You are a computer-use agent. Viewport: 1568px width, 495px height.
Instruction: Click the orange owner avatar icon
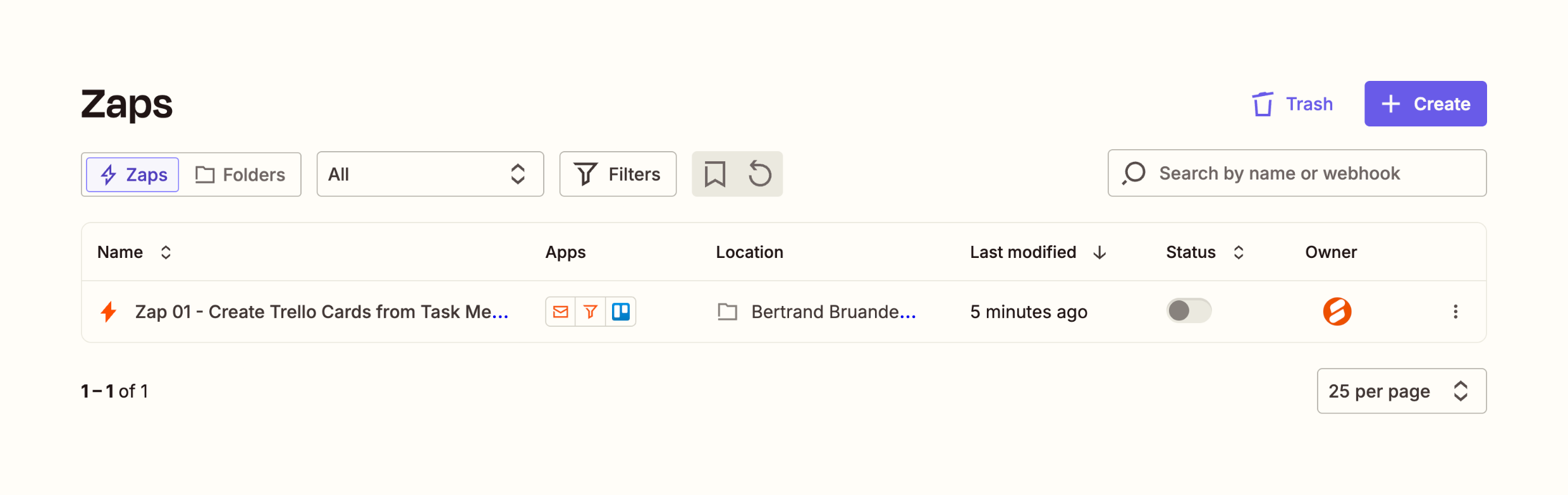(1337, 312)
